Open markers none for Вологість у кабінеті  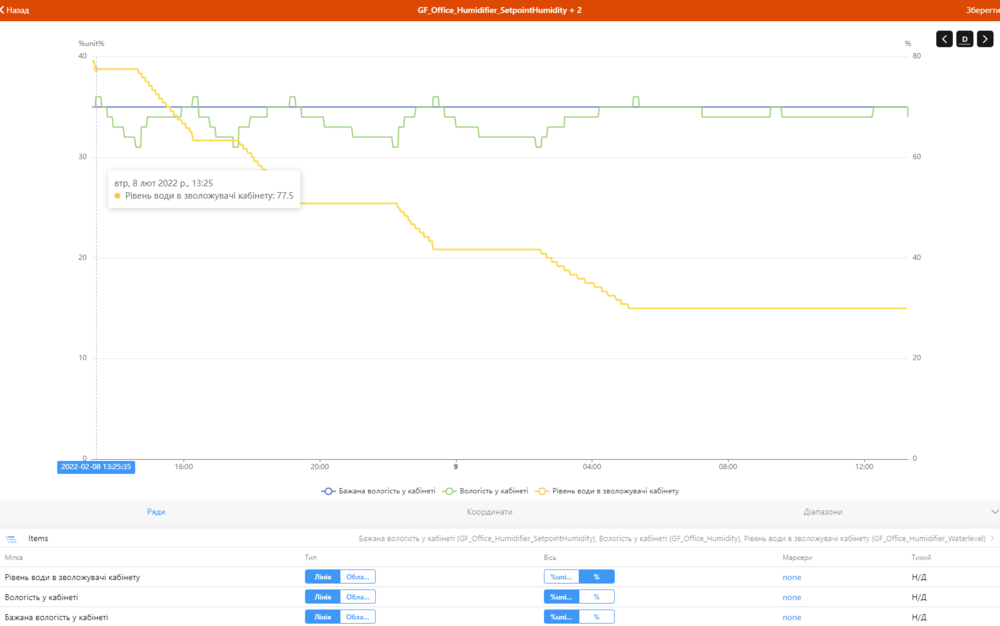(791, 597)
